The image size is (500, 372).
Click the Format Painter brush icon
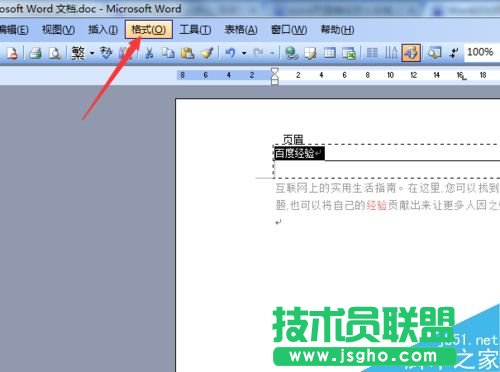tap(207, 53)
